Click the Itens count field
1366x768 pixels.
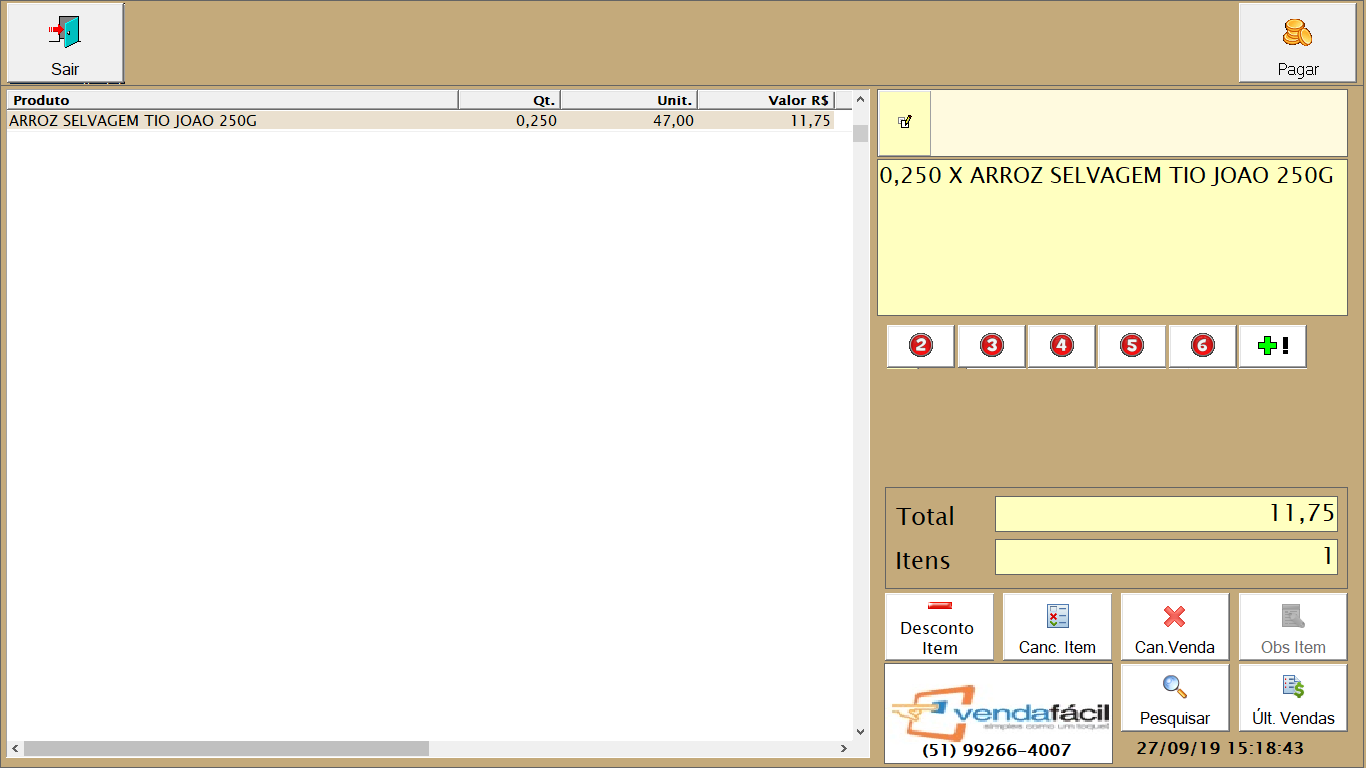(x=1166, y=557)
